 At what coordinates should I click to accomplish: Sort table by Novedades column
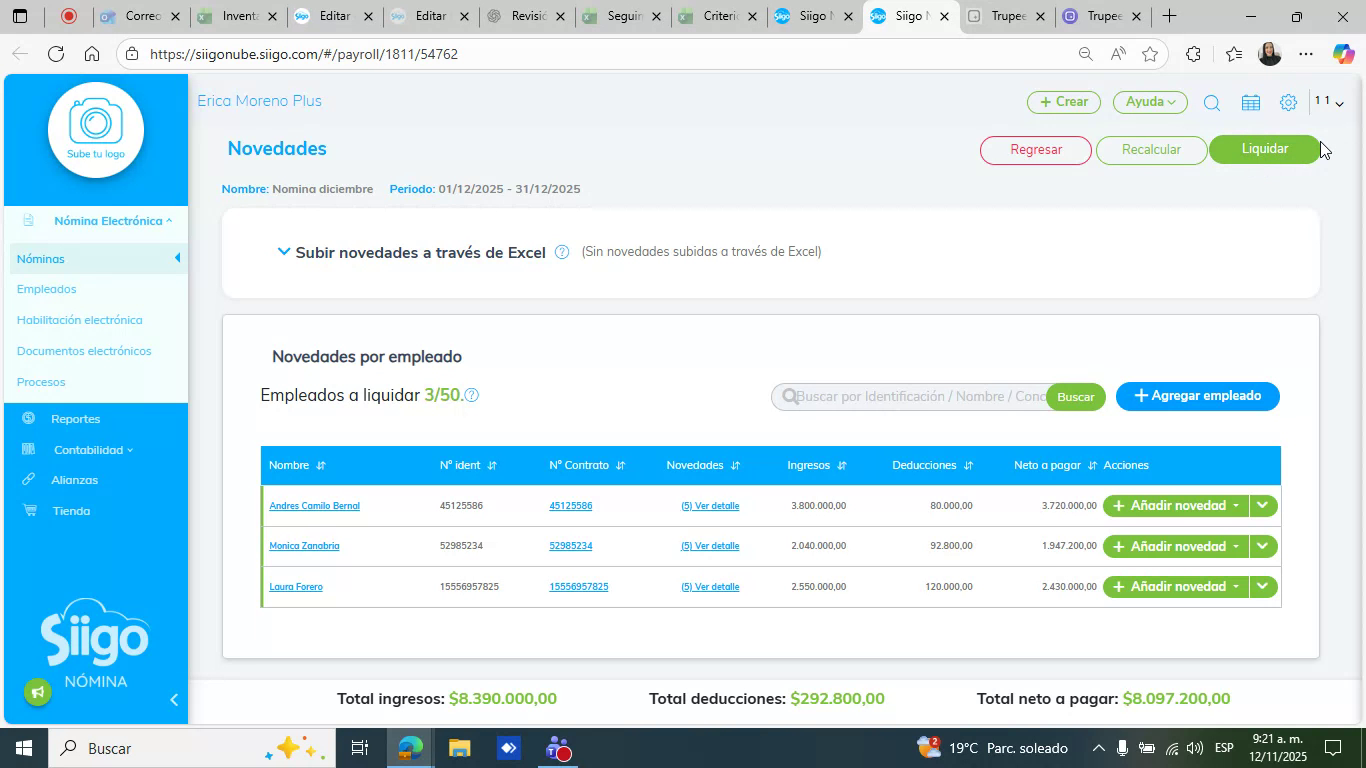pos(735,466)
